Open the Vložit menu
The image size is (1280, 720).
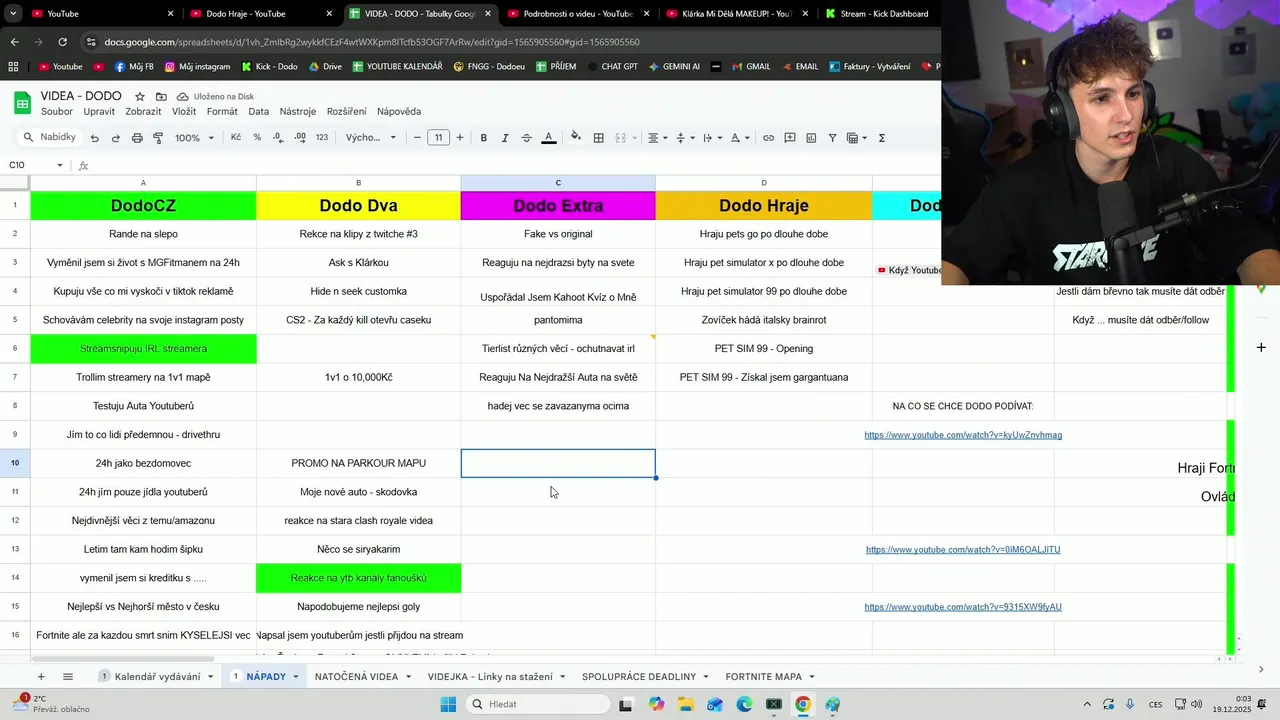tap(184, 111)
